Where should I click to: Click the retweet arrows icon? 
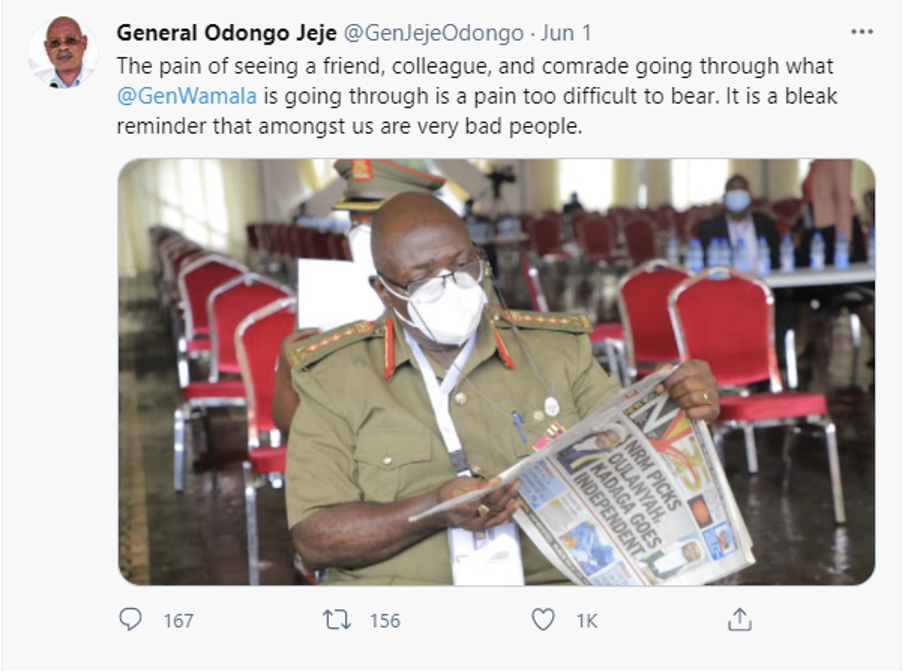[337, 620]
